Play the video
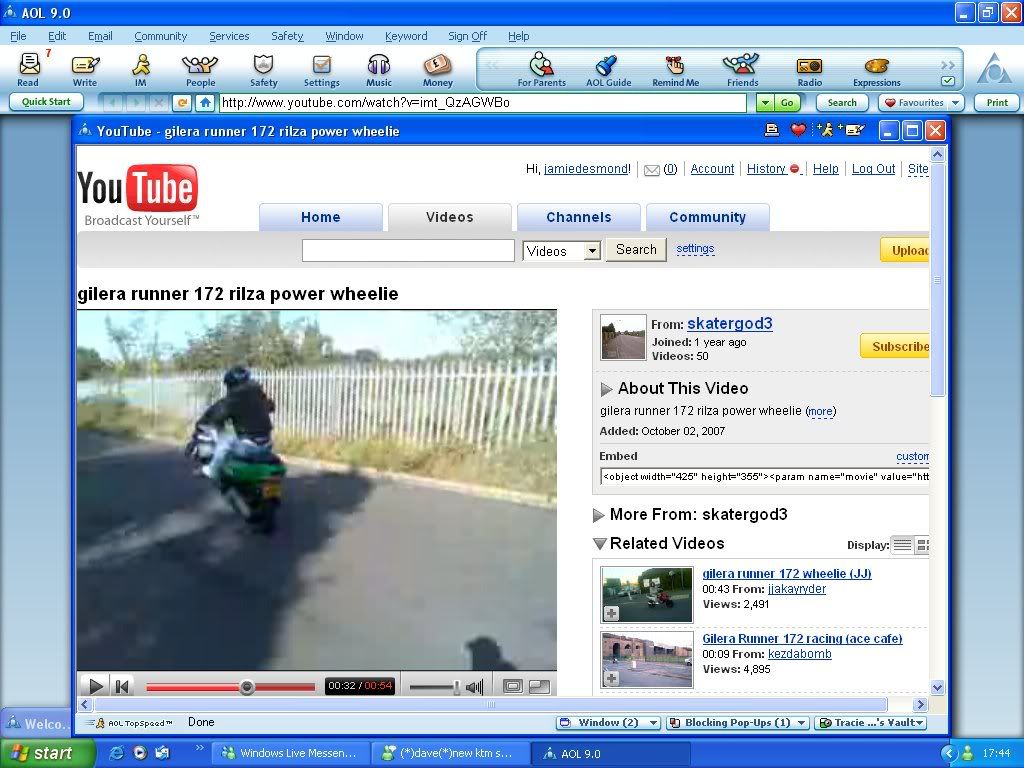 click(95, 686)
